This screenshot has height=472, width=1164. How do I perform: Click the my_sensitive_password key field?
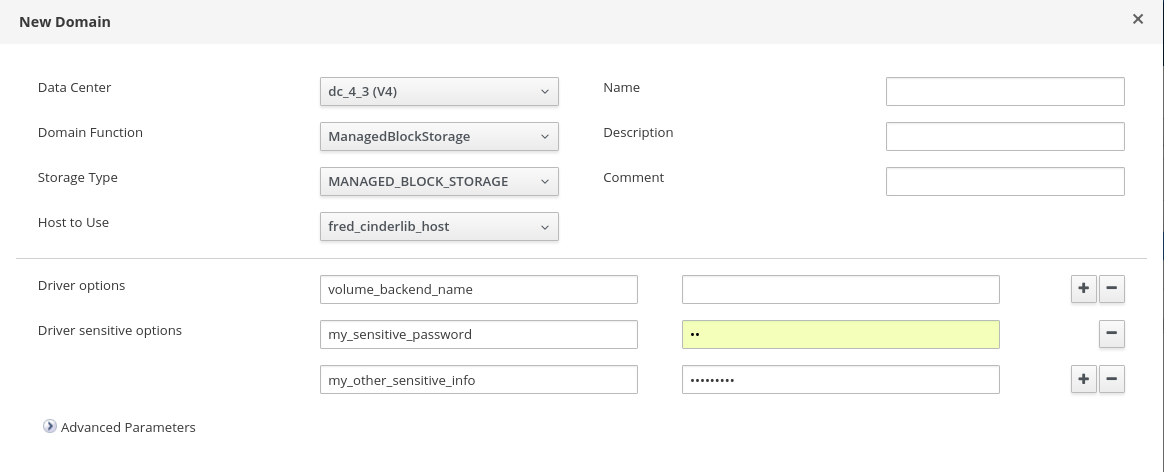(x=478, y=334)
